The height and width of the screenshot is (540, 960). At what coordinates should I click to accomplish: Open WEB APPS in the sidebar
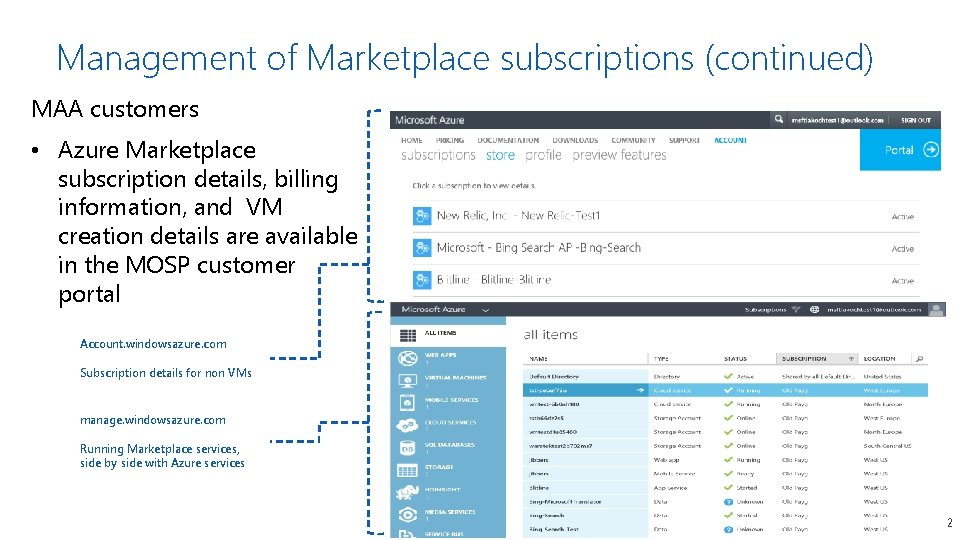448,358
